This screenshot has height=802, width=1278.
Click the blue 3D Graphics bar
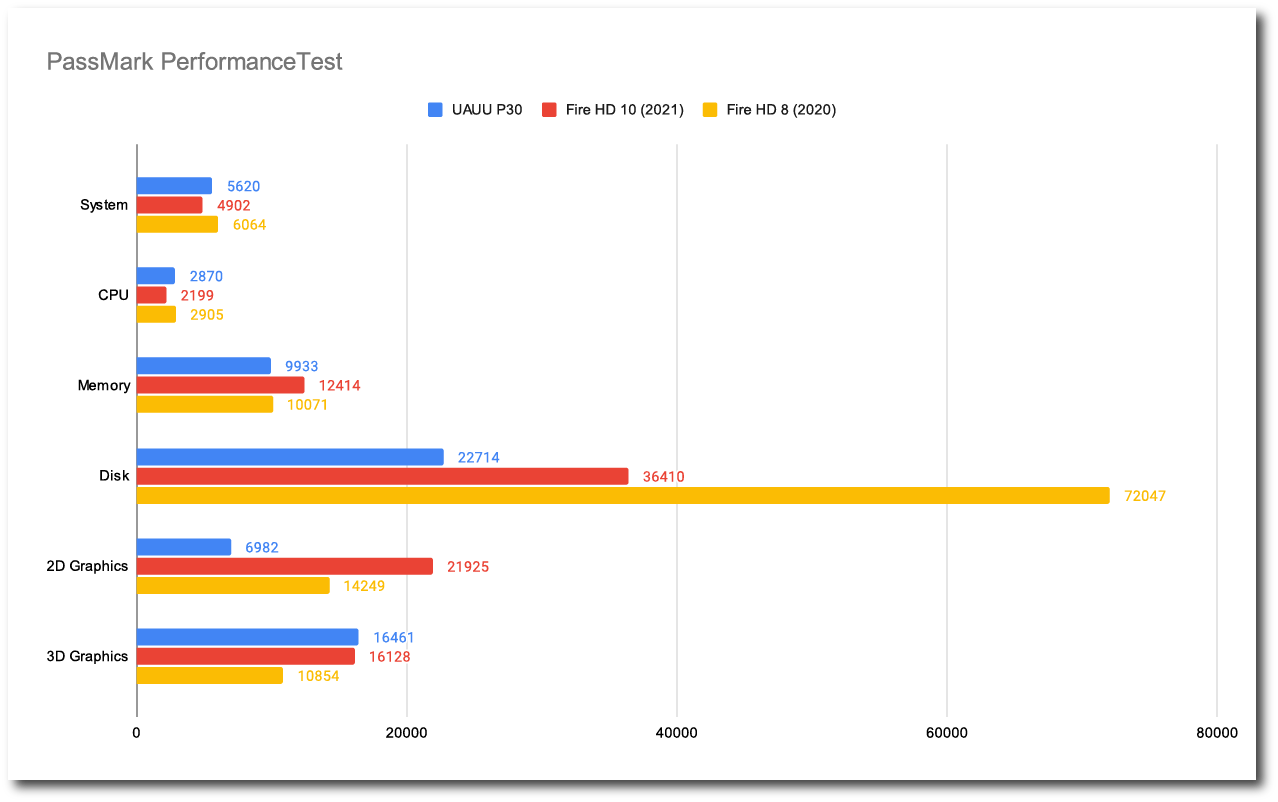pyautogui.click(x=247, y=637)
